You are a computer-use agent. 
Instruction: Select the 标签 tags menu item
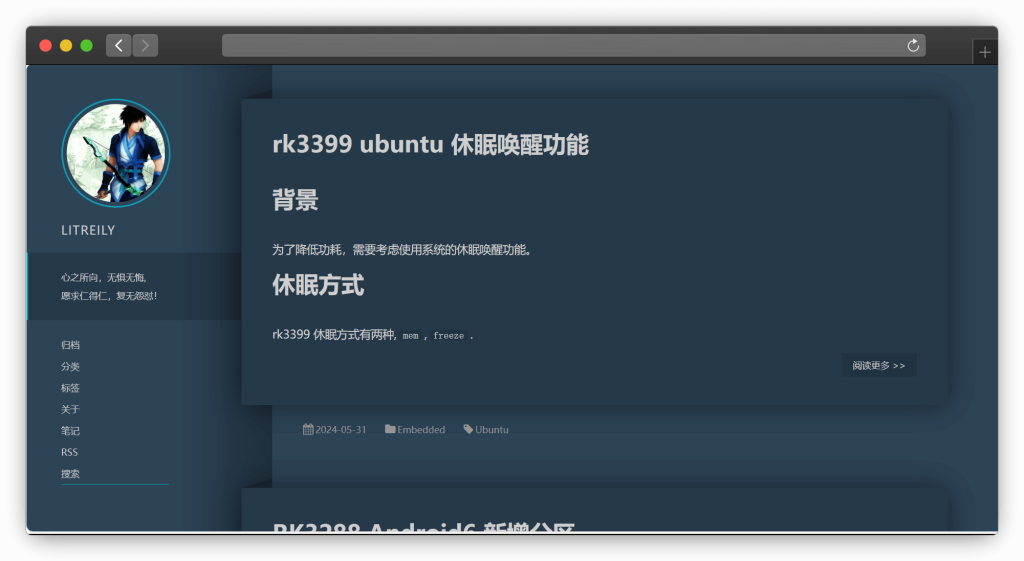point(70,388)
